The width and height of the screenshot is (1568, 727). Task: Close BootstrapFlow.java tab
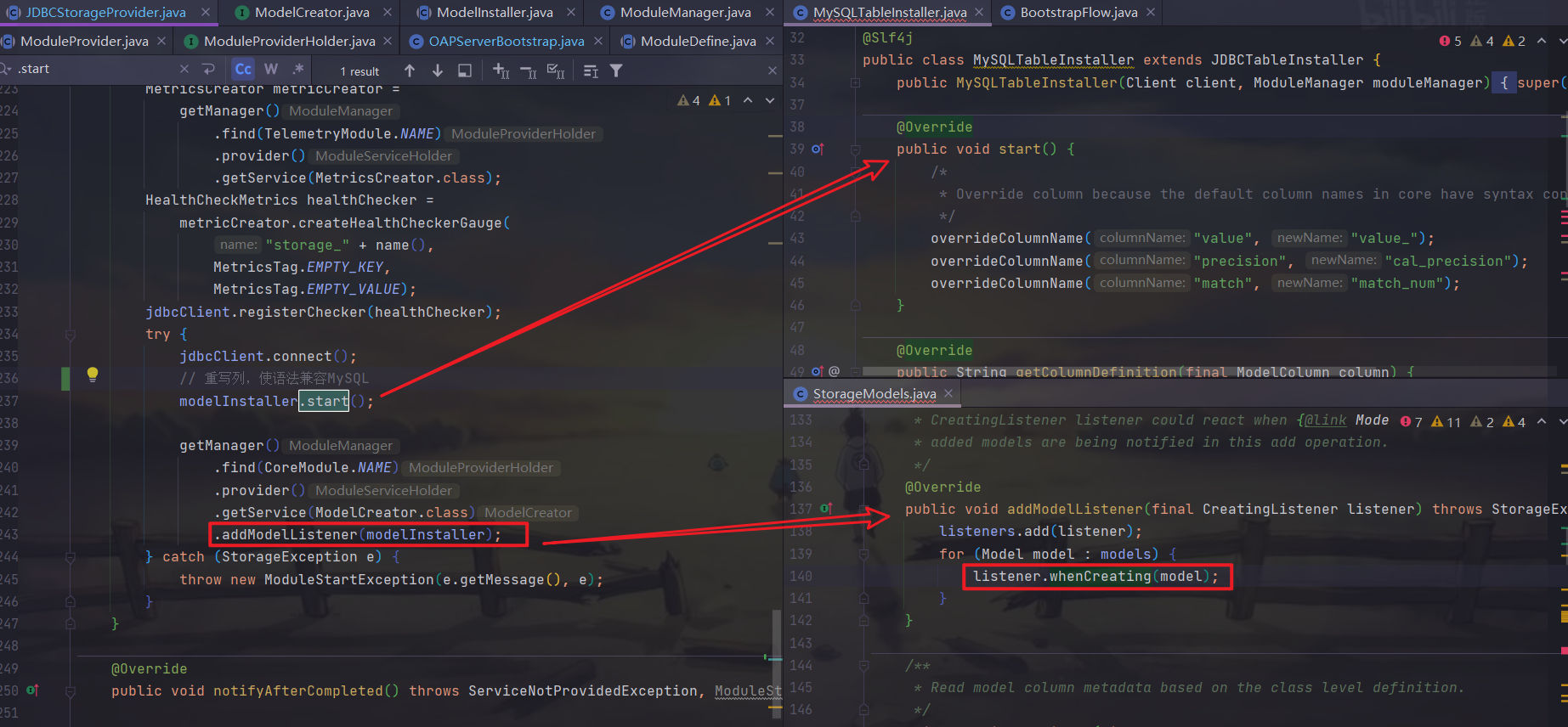pos(1151,13)
